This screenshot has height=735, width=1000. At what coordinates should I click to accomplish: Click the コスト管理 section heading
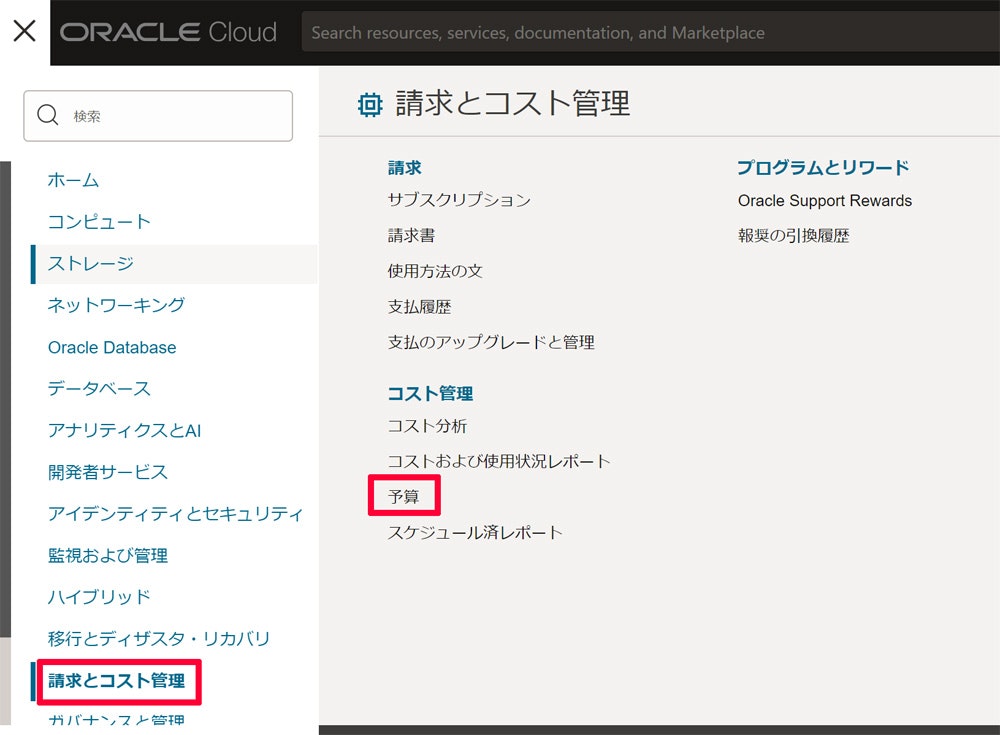click(x=430, y=394)
